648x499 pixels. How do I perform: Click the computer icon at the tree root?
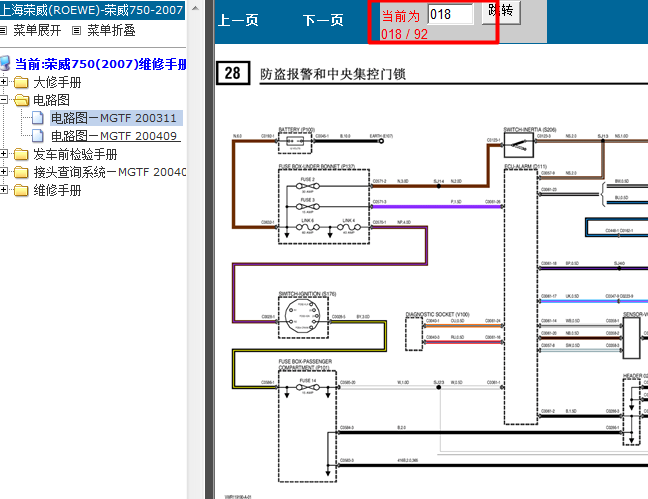point(5,64)
